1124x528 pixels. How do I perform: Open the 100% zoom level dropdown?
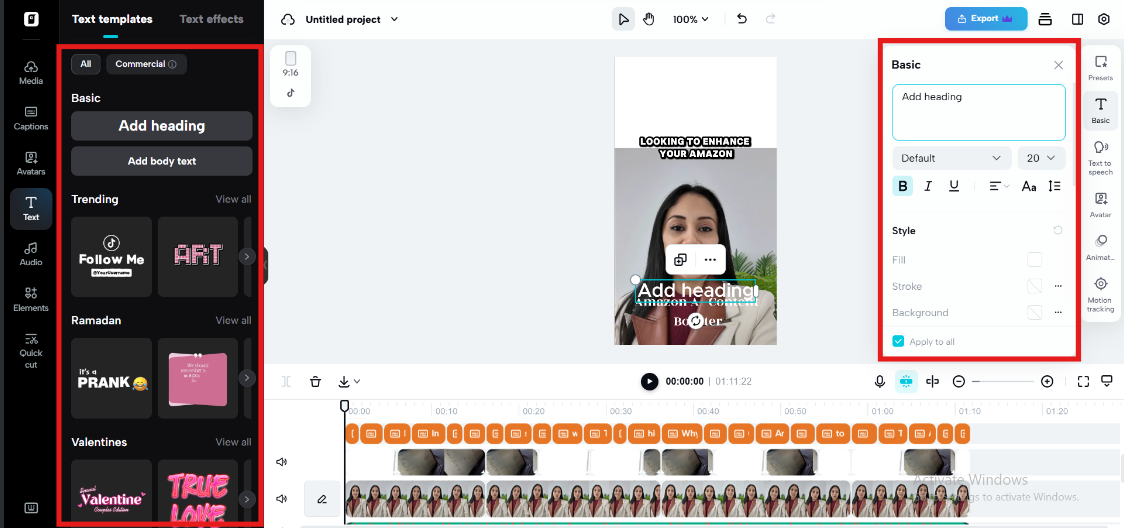(690, 19)
